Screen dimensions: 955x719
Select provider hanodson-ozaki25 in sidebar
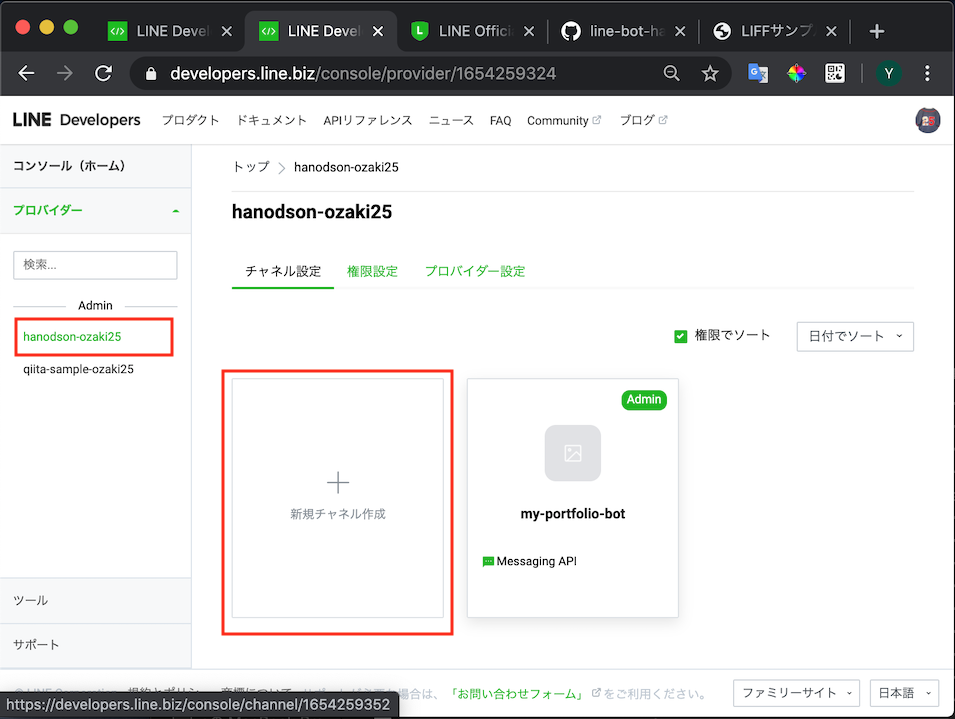tap(72, 337)
